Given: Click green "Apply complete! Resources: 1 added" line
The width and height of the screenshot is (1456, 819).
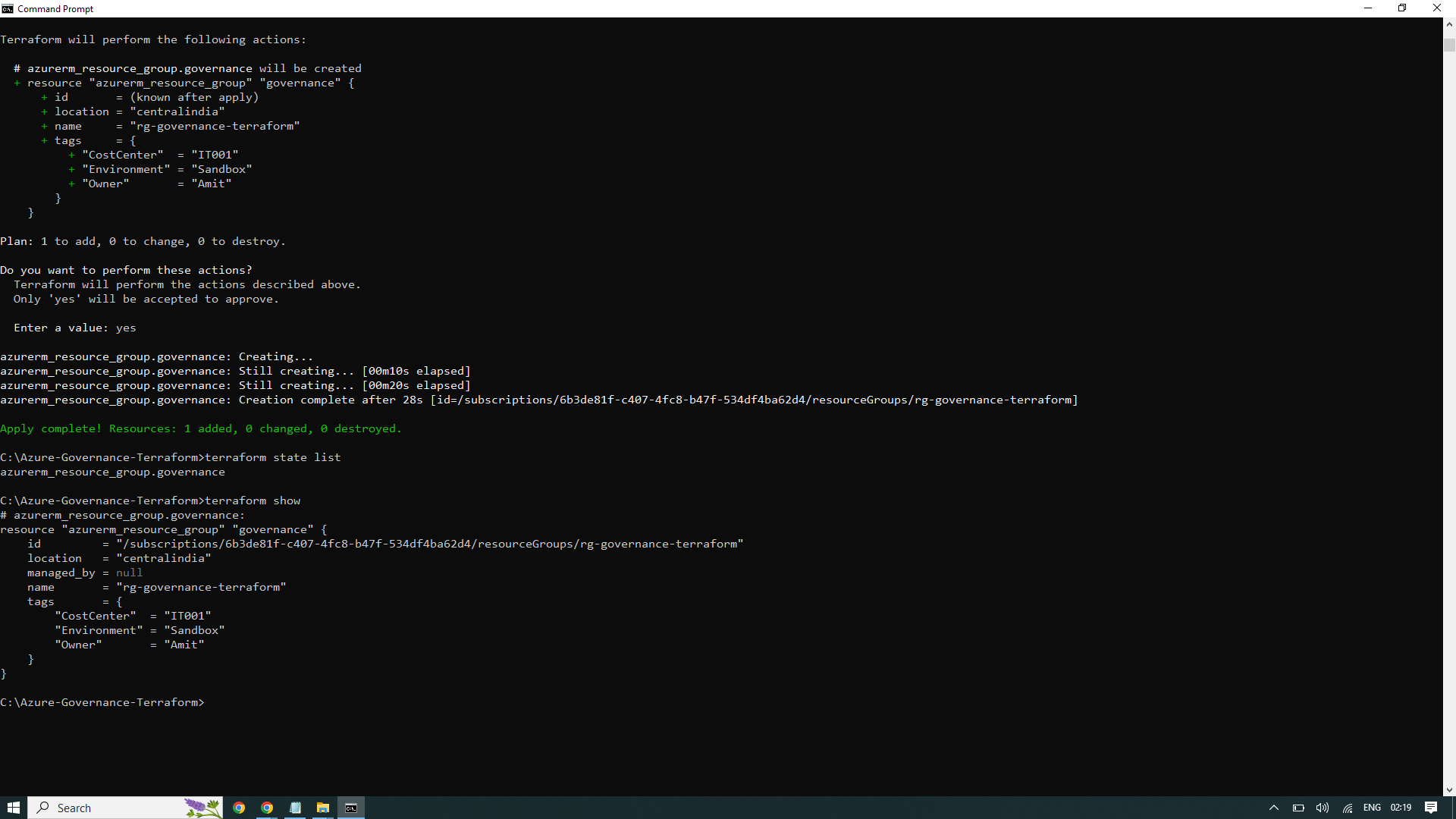Looking at the screenshot, I should point(201,428).
